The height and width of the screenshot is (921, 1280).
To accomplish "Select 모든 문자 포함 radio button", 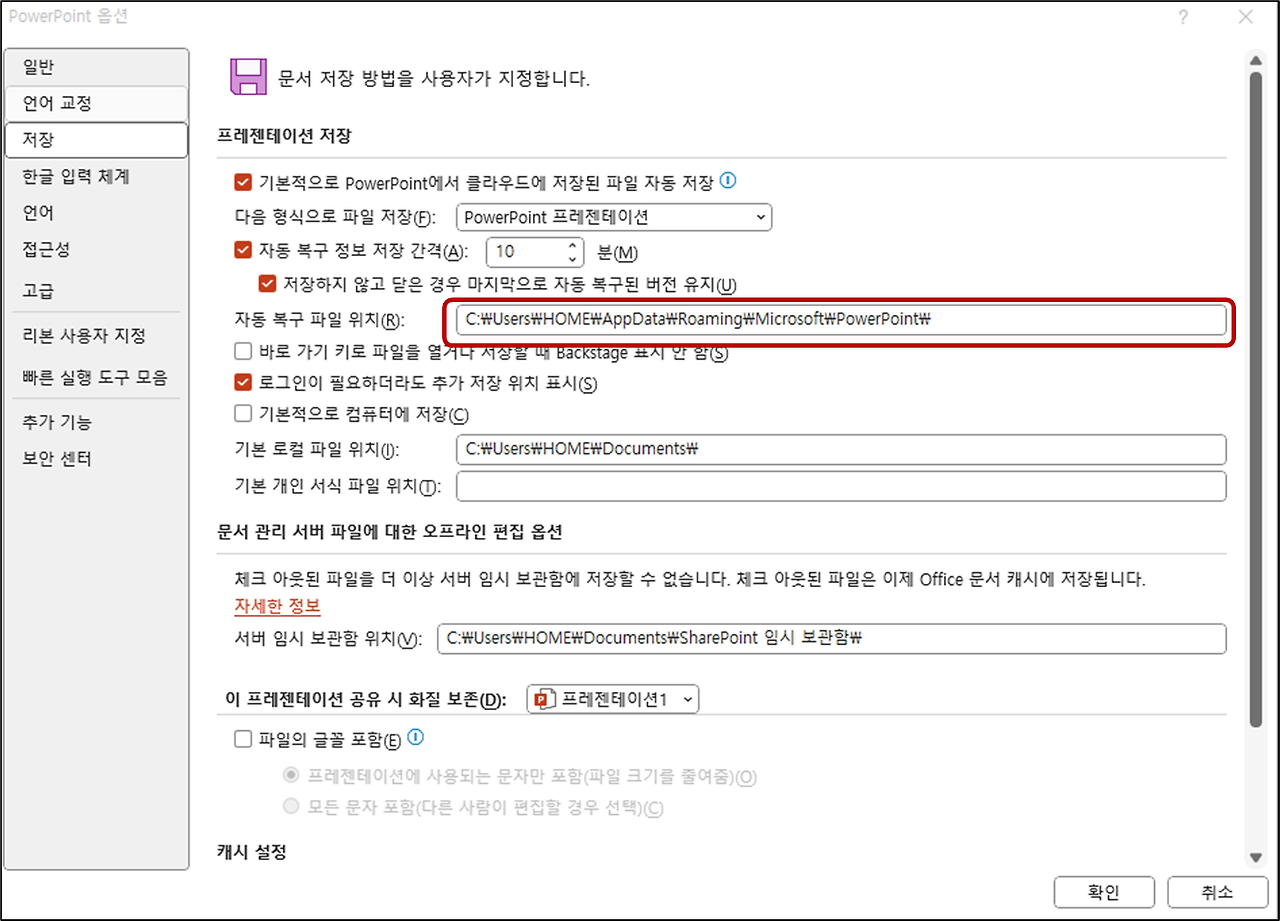I will click(291, 807).
